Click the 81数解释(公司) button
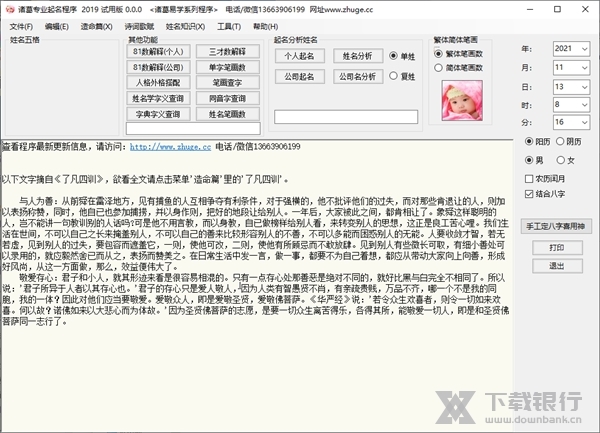 tap(158, 67)
